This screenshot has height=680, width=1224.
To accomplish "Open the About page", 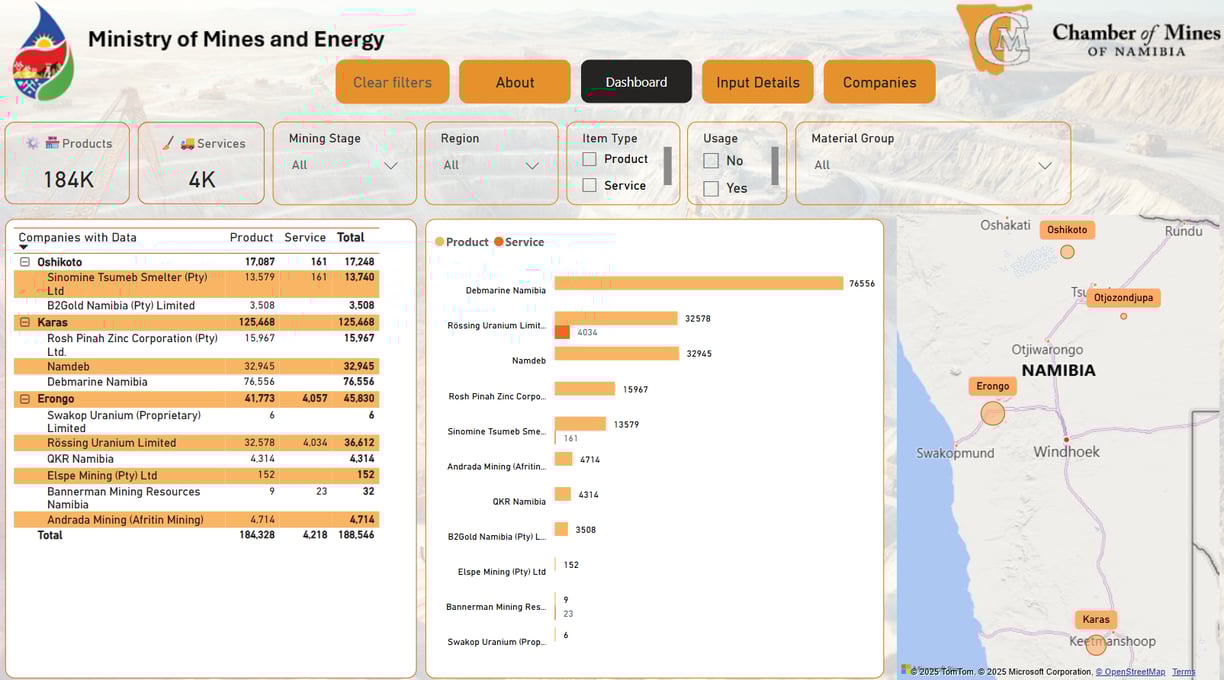I will coord(515,82).
